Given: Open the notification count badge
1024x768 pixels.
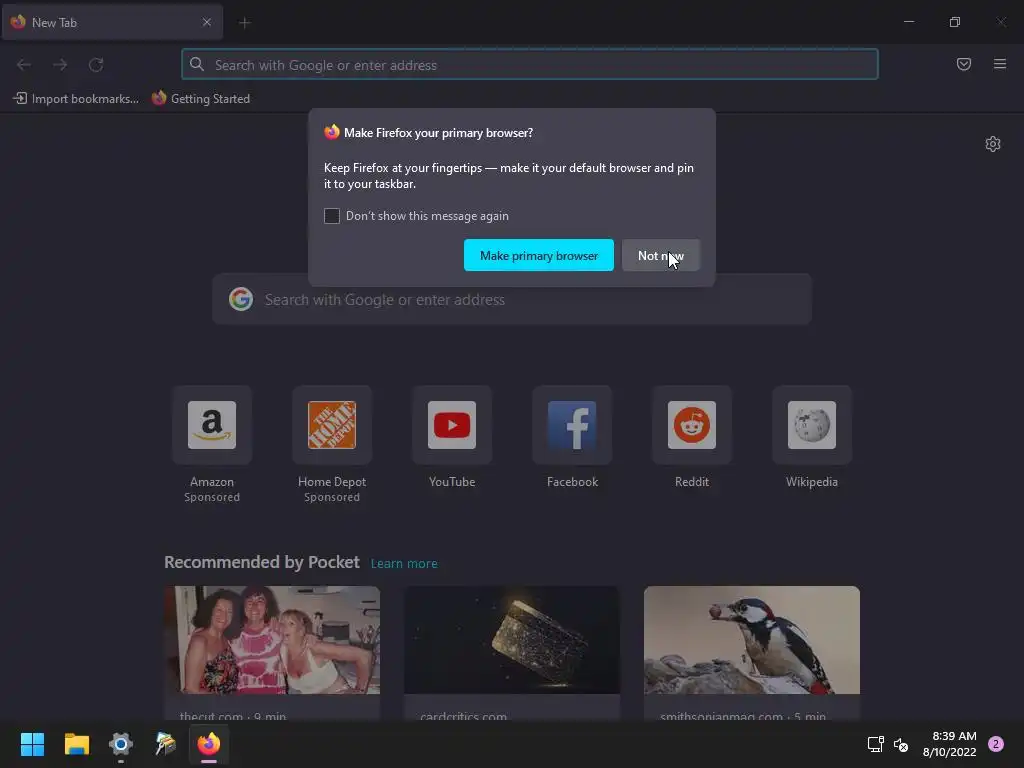Looking at the screenshot, I should pyautogui.click(x=996, y=744).
